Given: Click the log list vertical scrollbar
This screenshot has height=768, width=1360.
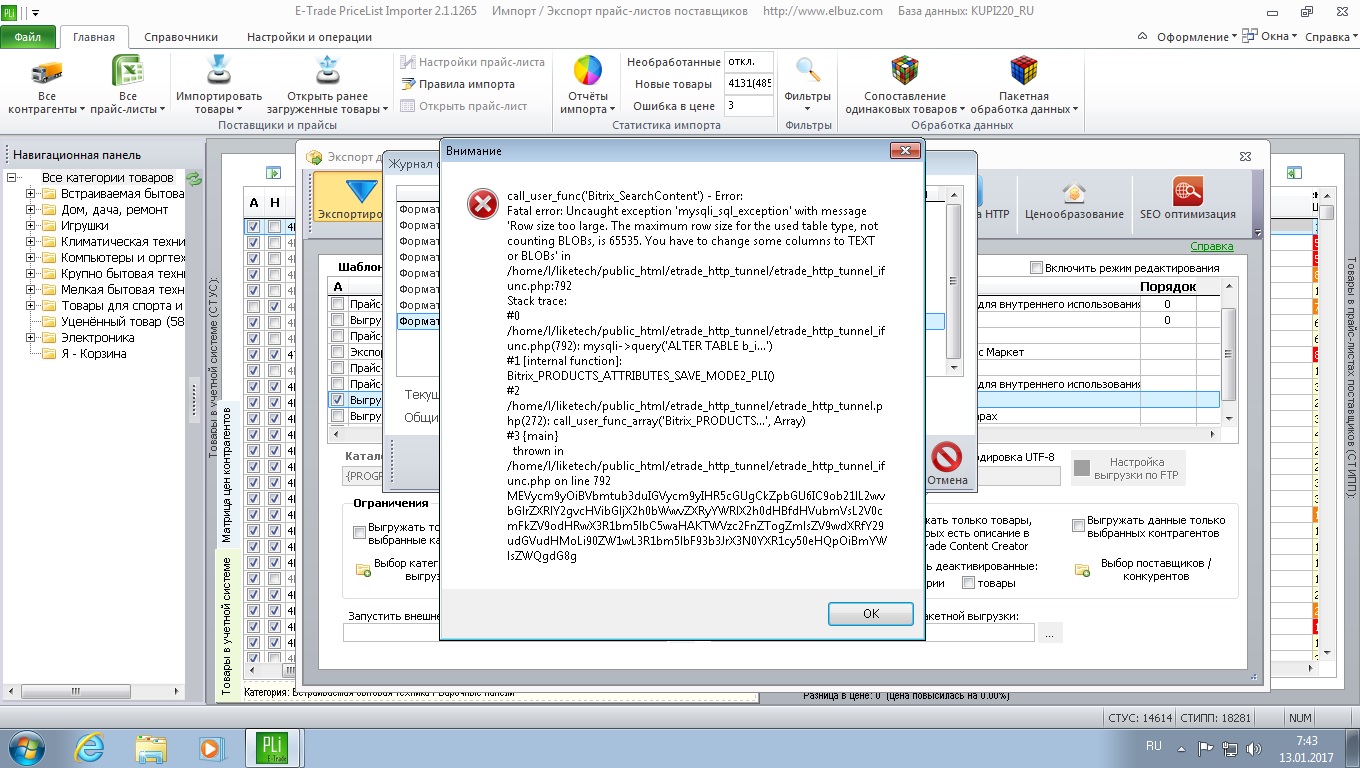Looking at the screenshot, I should (953, 283).
